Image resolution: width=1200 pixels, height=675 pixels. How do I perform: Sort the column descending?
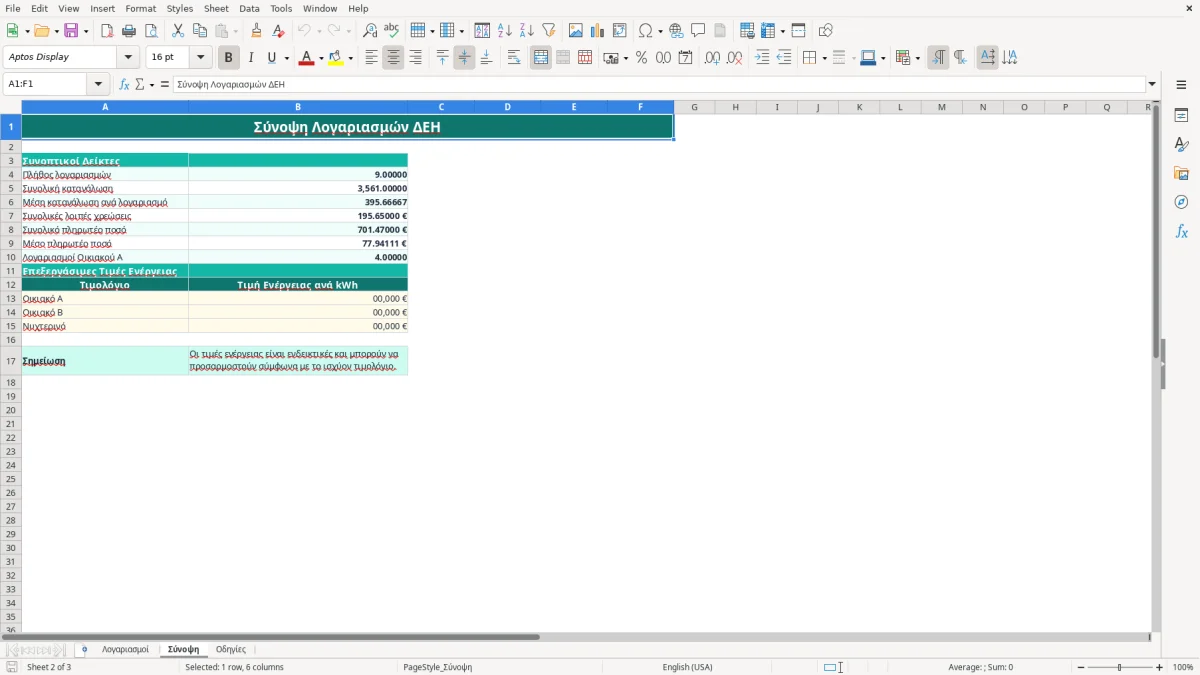[527, 31]
